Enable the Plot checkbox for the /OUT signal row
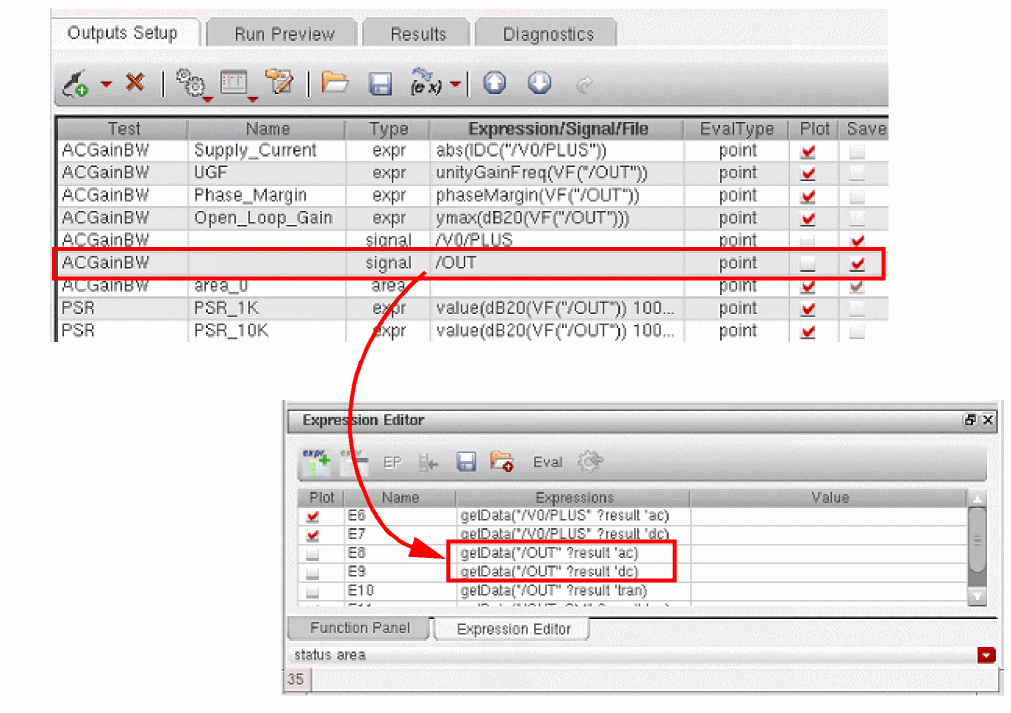The width and height of the screenshot is (1011, 713). tap(807, 264)
